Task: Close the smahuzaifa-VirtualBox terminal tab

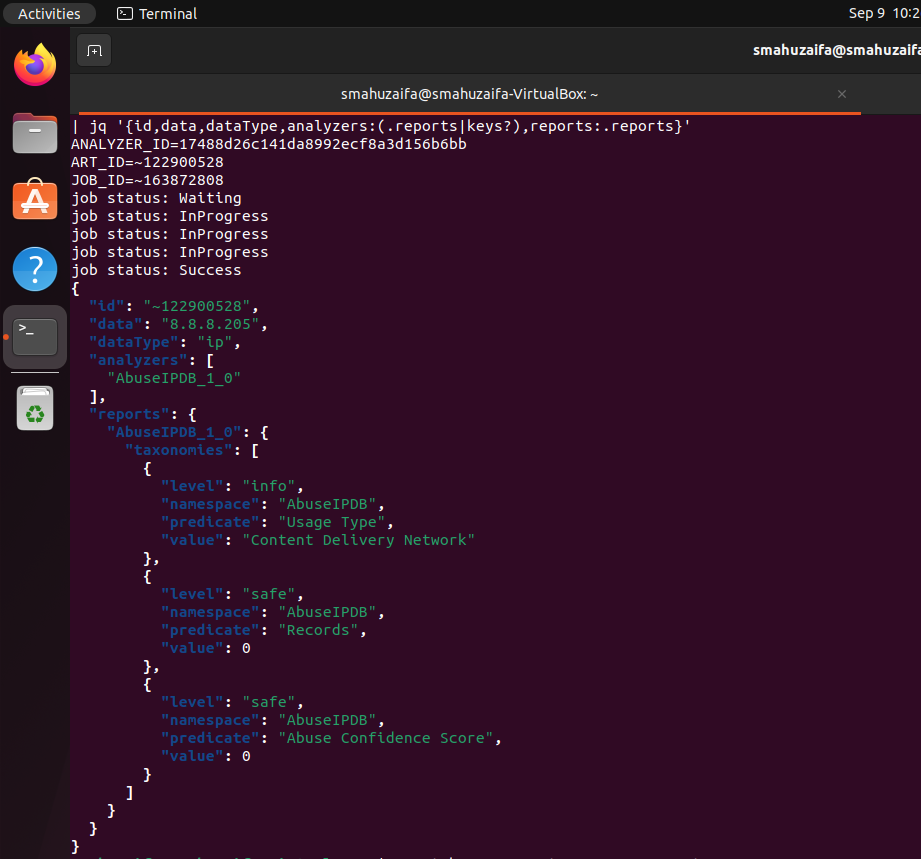Action: [x=842, y=94]
